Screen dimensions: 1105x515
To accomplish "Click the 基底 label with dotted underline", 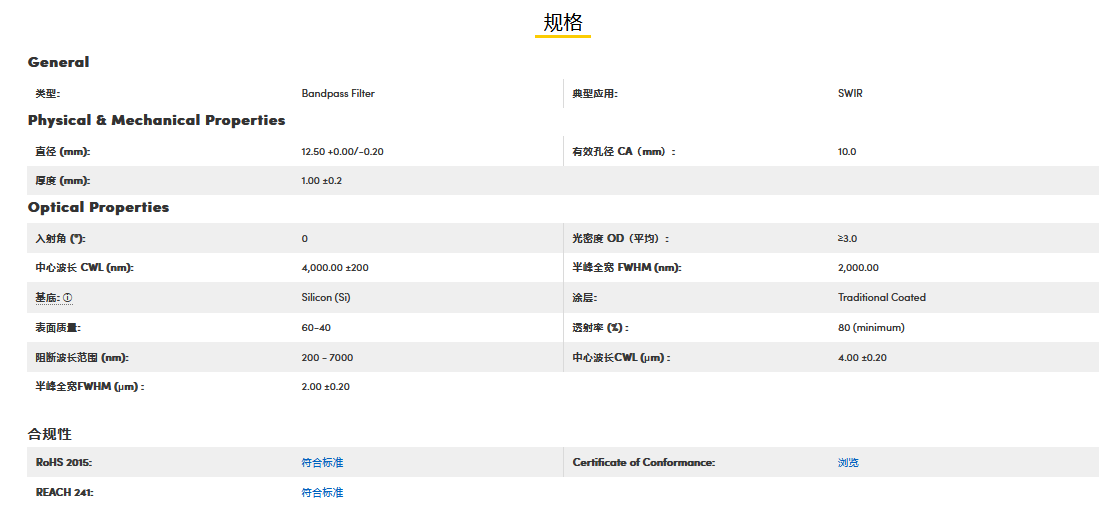I will coord(47,298).
